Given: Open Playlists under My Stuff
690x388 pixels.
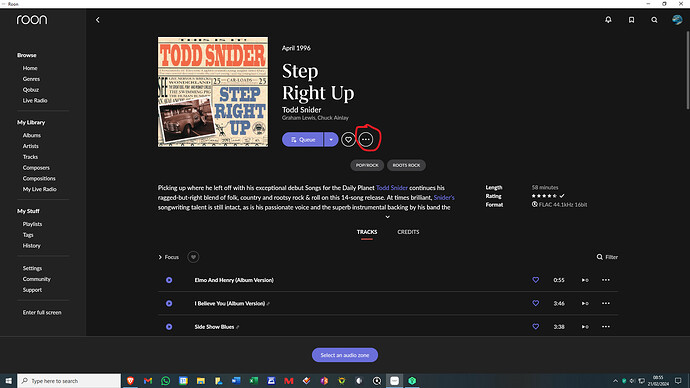Looking at the screenshot, I should coord(33,224).
